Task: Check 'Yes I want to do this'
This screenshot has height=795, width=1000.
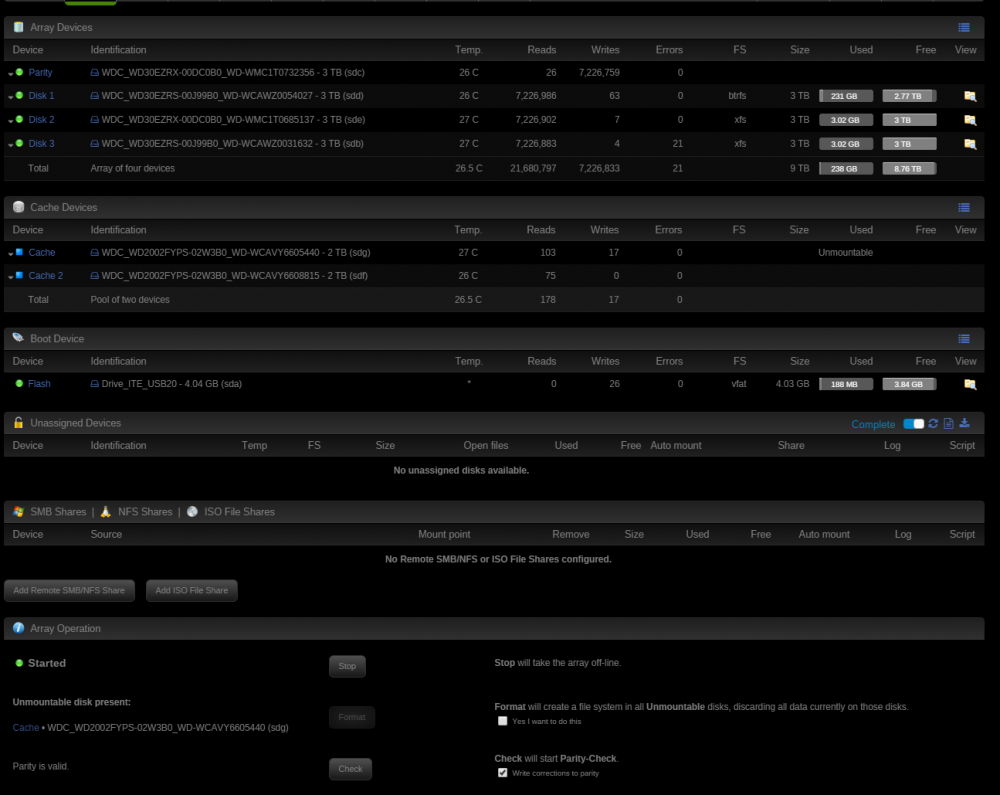Action: (503, 721)
